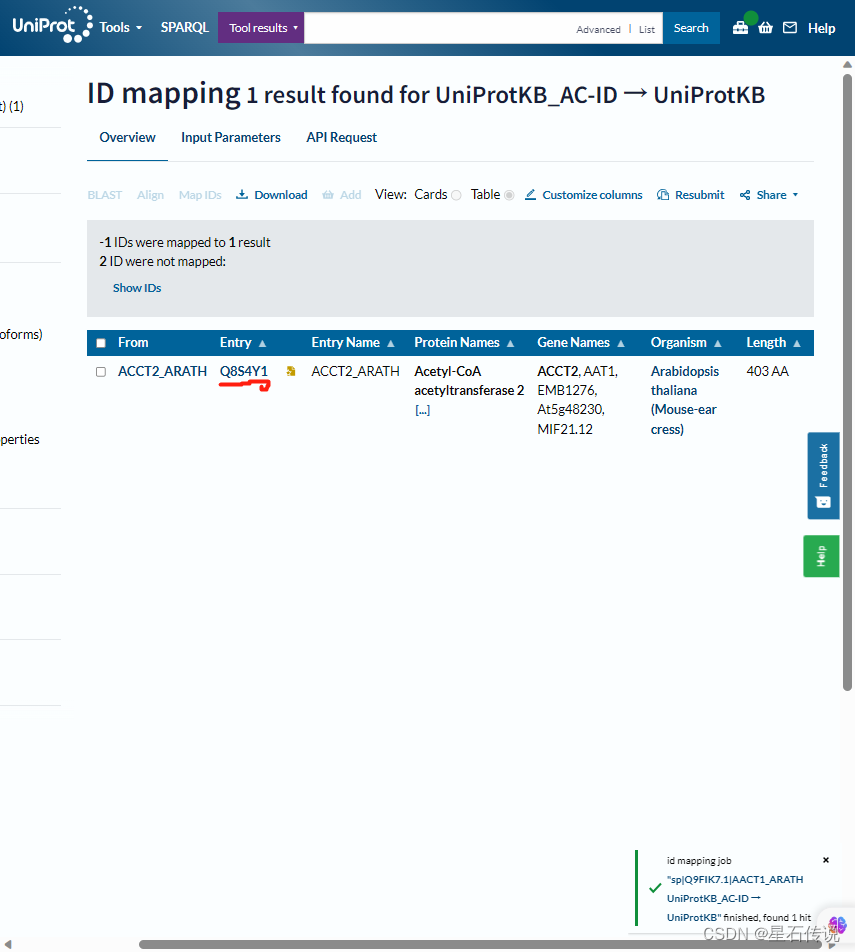Open the toolbox icon in header

740,28
